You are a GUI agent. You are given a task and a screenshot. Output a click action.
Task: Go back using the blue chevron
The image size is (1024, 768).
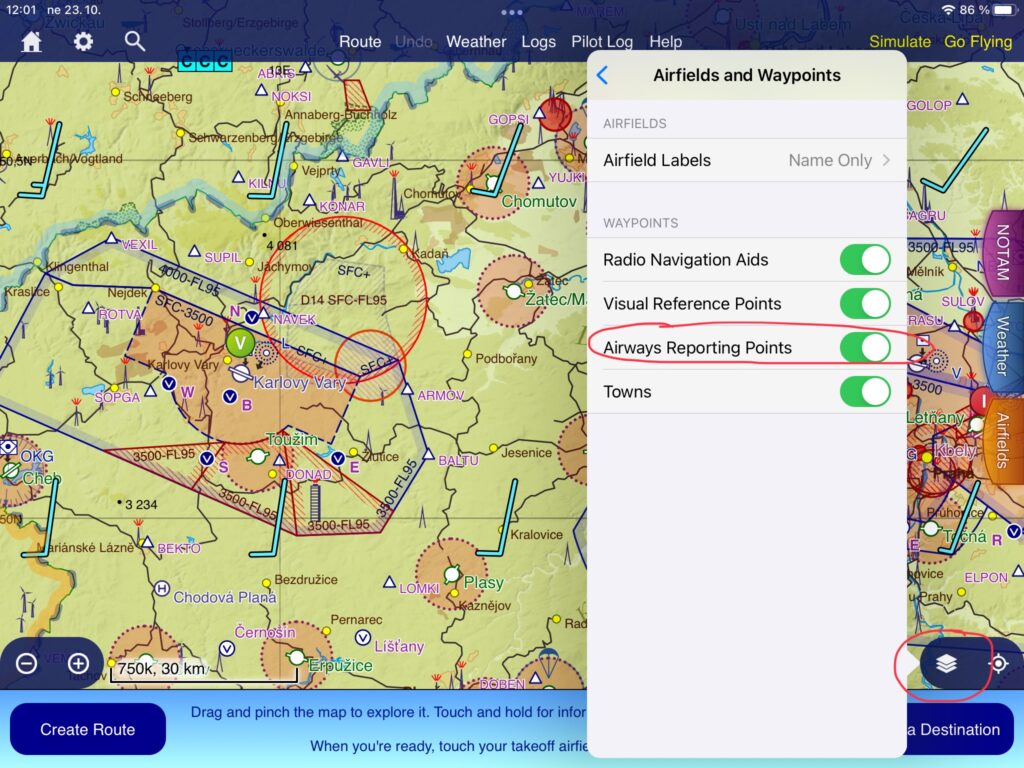pos(602,76)
